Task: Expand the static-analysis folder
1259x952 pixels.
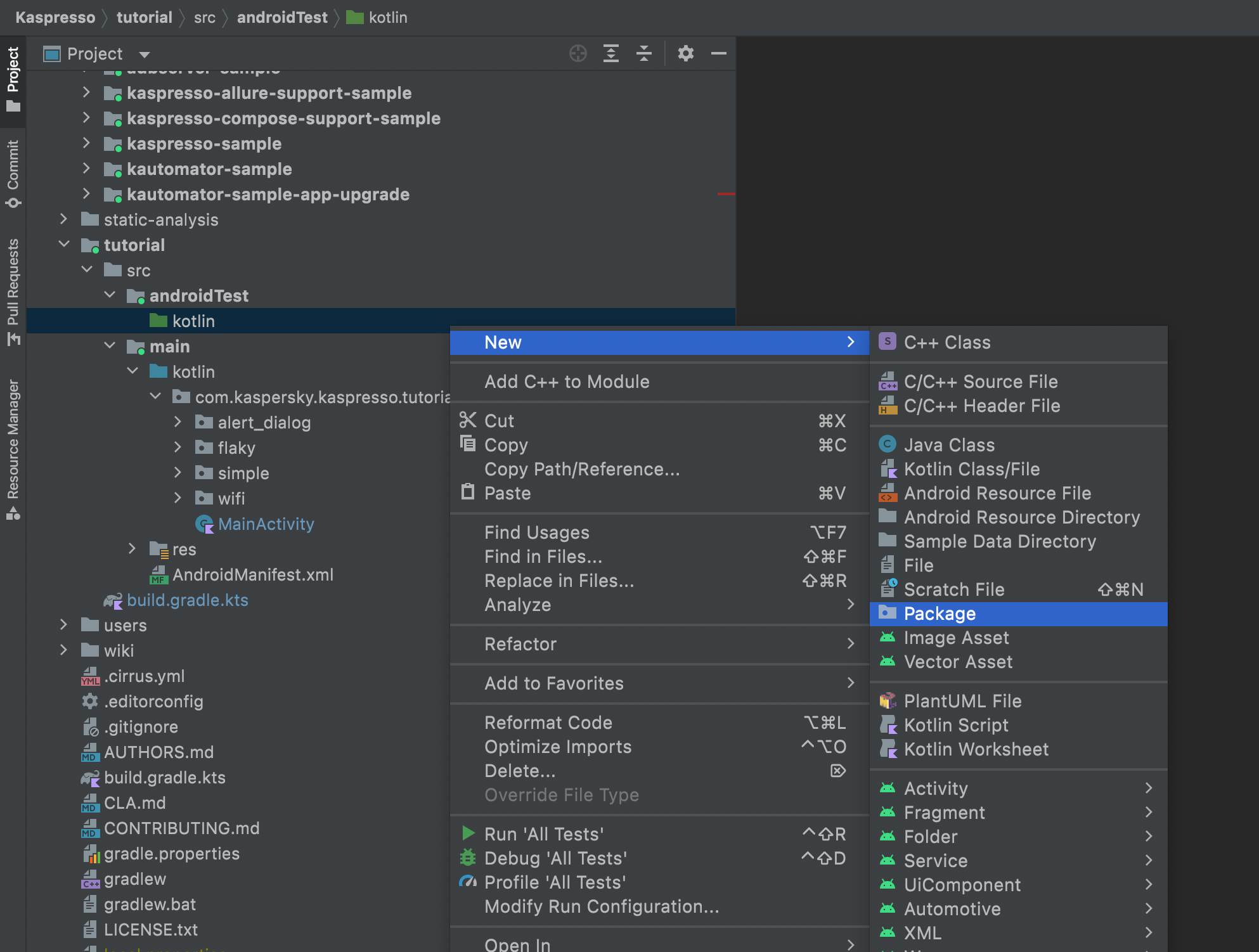Action: point(63,219)
